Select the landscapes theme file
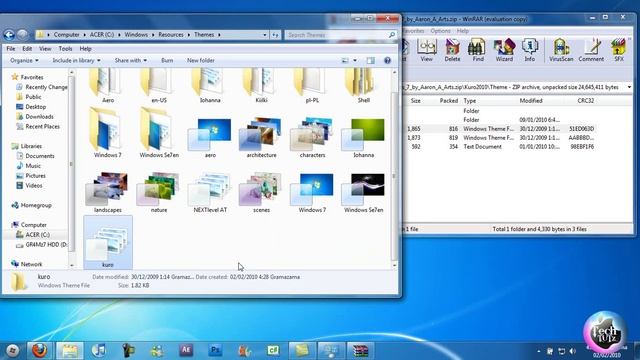 pyautogui.click(x=108, y=193)
